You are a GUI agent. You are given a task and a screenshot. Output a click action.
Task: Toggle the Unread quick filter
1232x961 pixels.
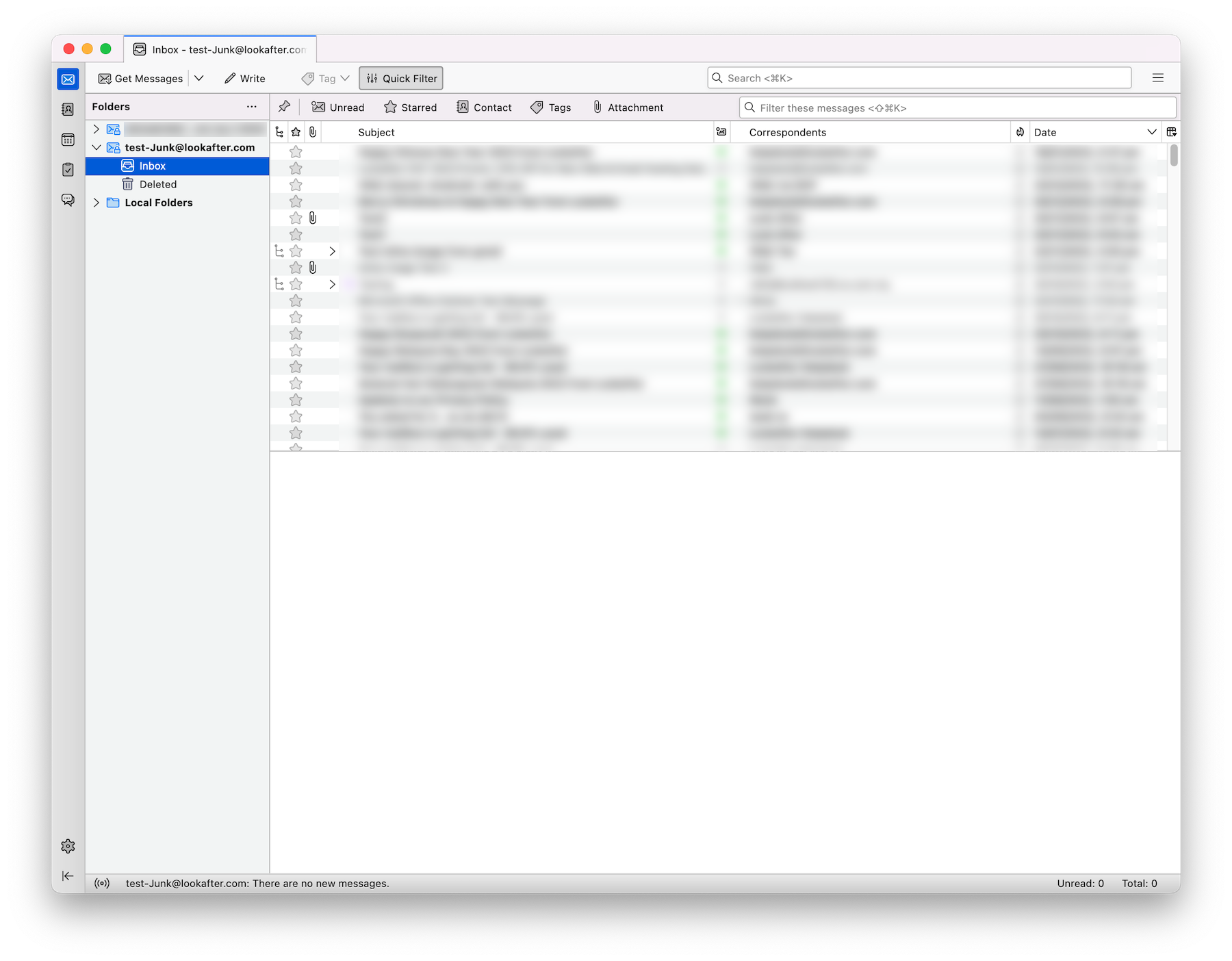(338, 107)
